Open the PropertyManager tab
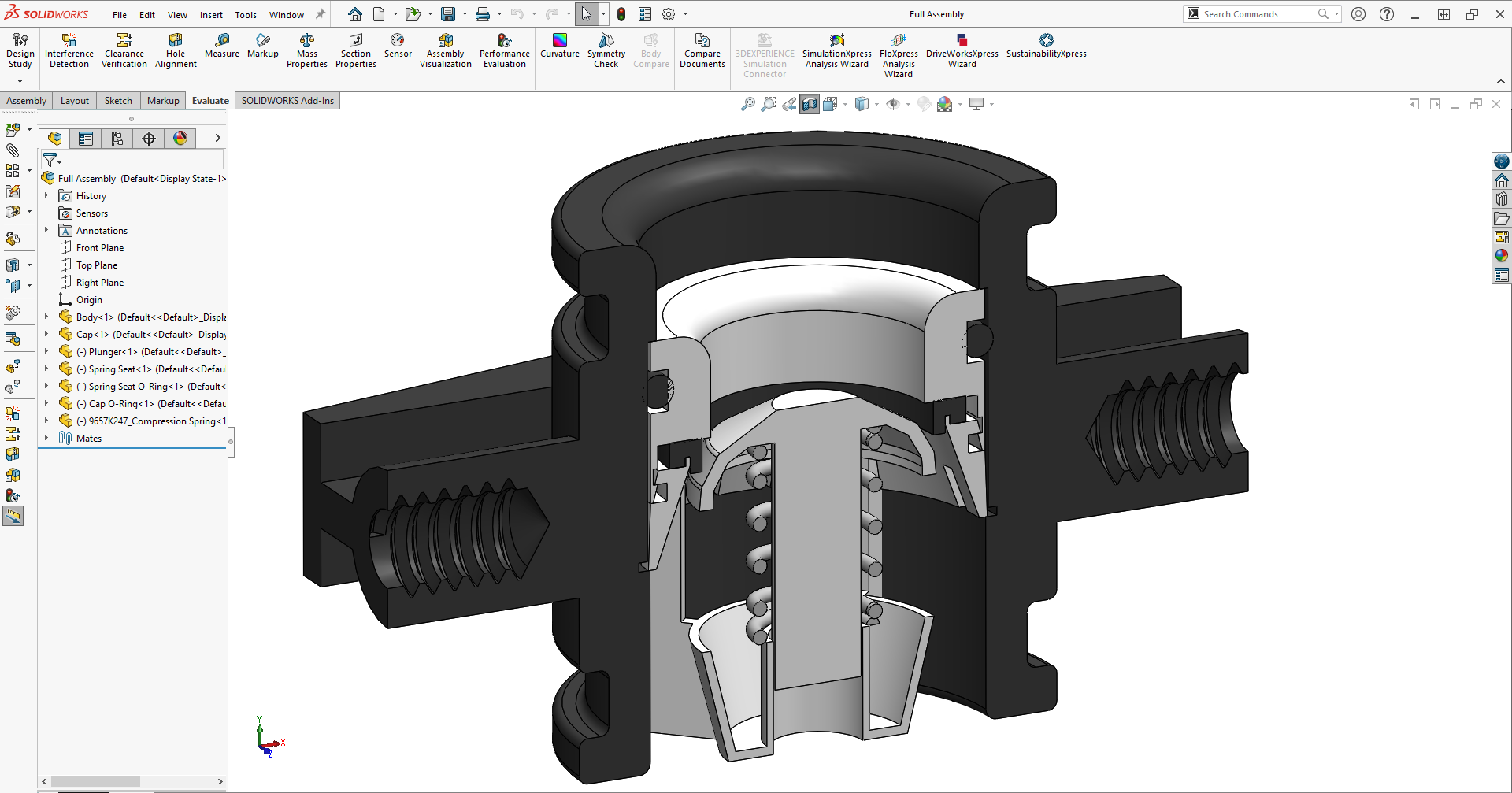 [x=86, y=139]
